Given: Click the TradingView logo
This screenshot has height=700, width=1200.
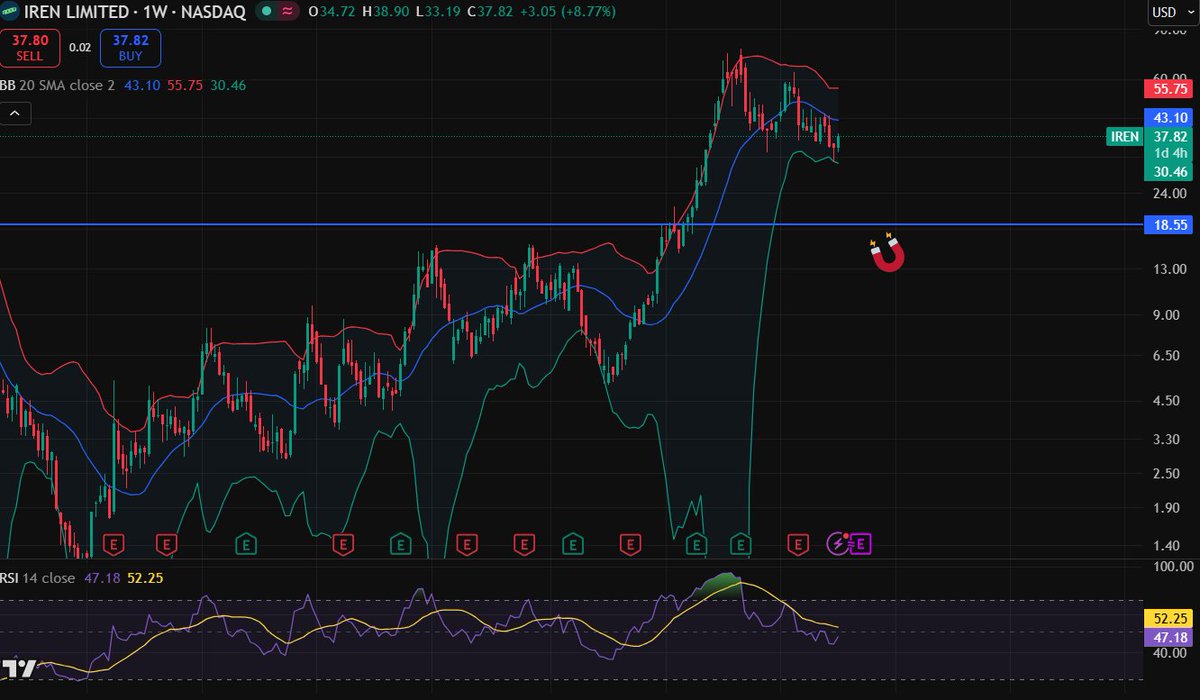Looking at the screenshot, I should click(18, 669).
